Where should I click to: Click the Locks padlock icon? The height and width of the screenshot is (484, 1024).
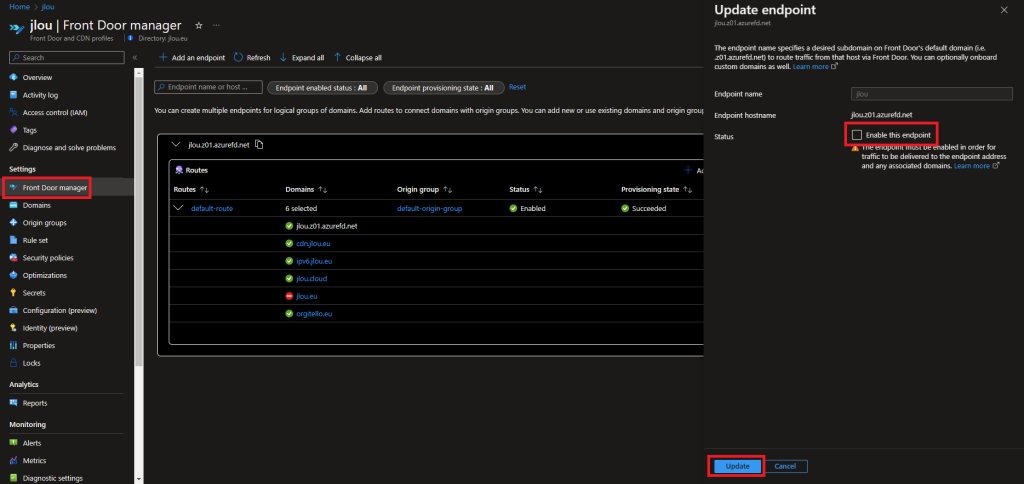[14, 363]
